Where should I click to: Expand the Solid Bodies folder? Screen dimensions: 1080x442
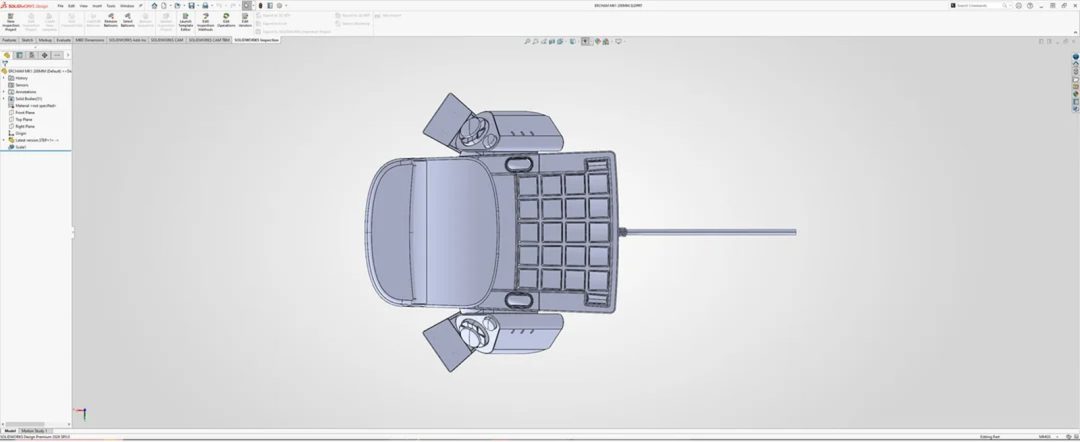point(4,99)
